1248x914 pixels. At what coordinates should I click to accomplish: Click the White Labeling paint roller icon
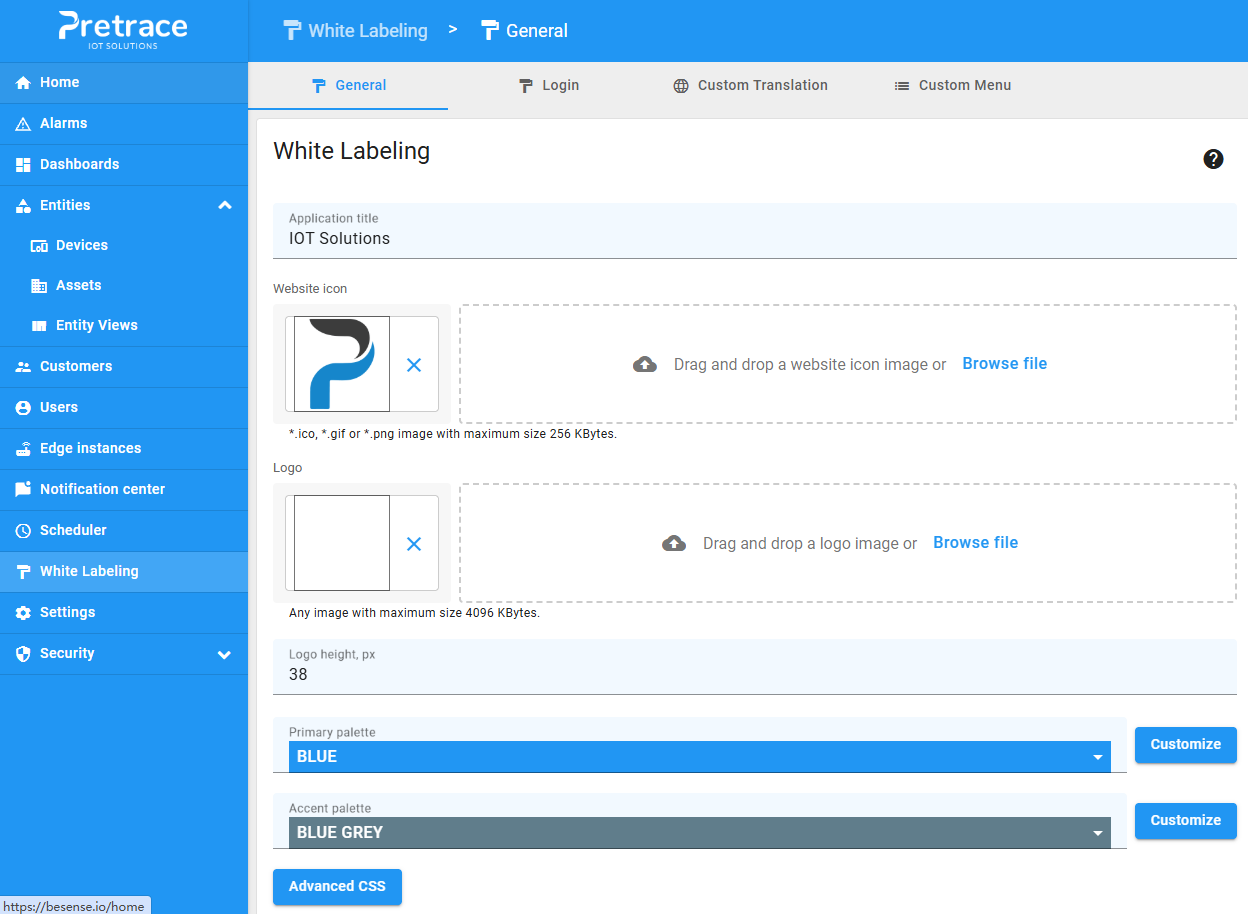click(x=23, y=572)
